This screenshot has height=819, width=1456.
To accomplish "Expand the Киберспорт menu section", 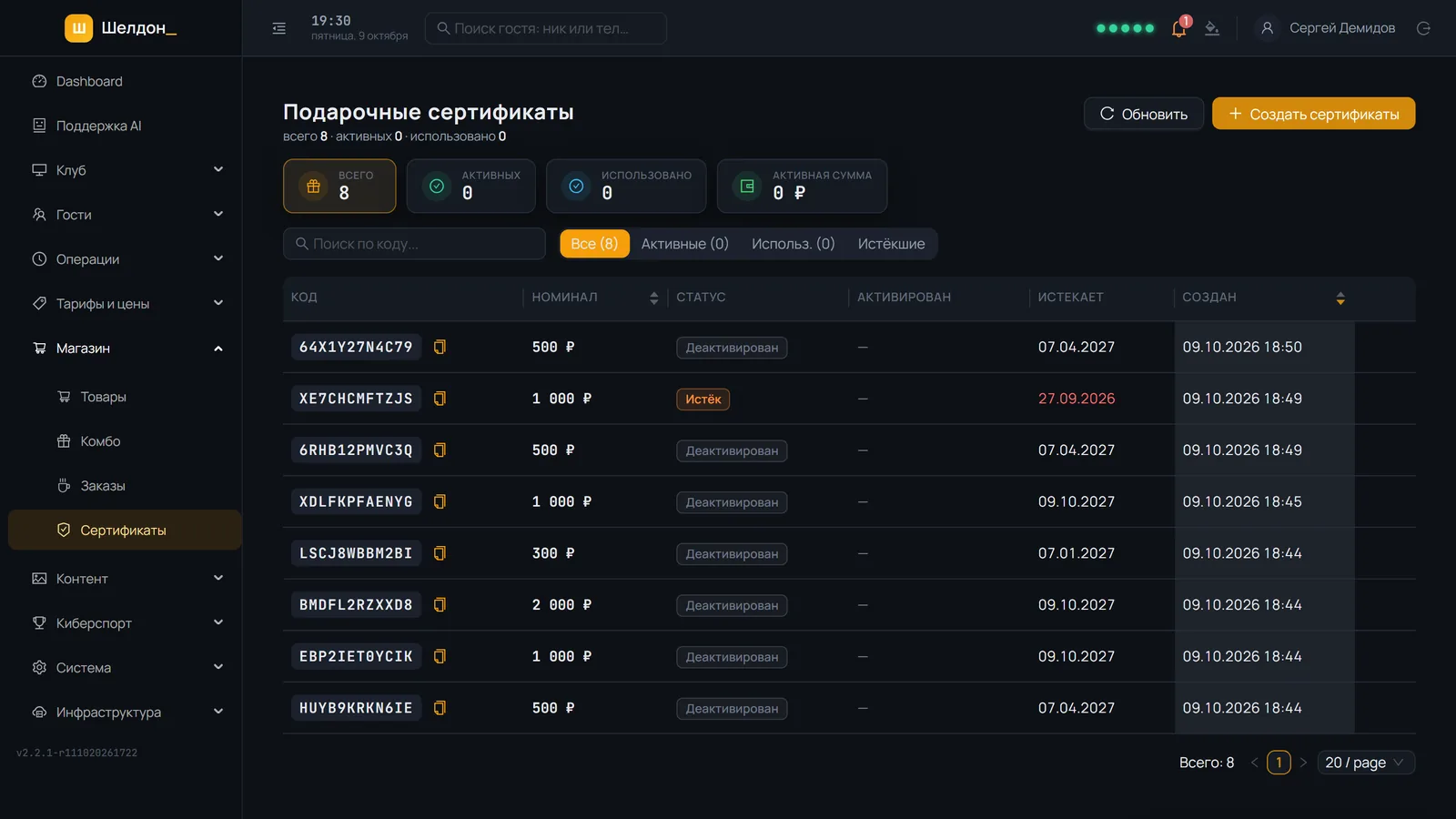I will (x=125, y=623).
